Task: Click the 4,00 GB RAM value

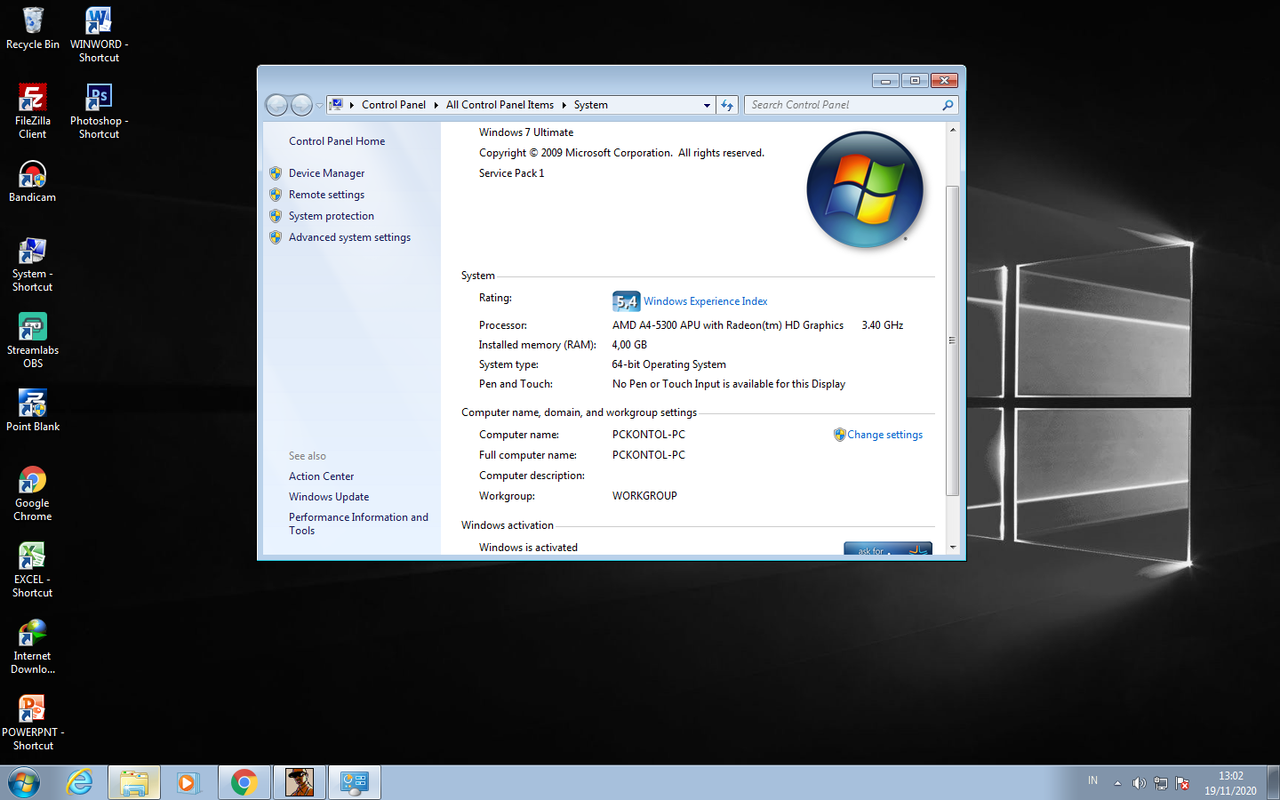Action: click(629, 345)
